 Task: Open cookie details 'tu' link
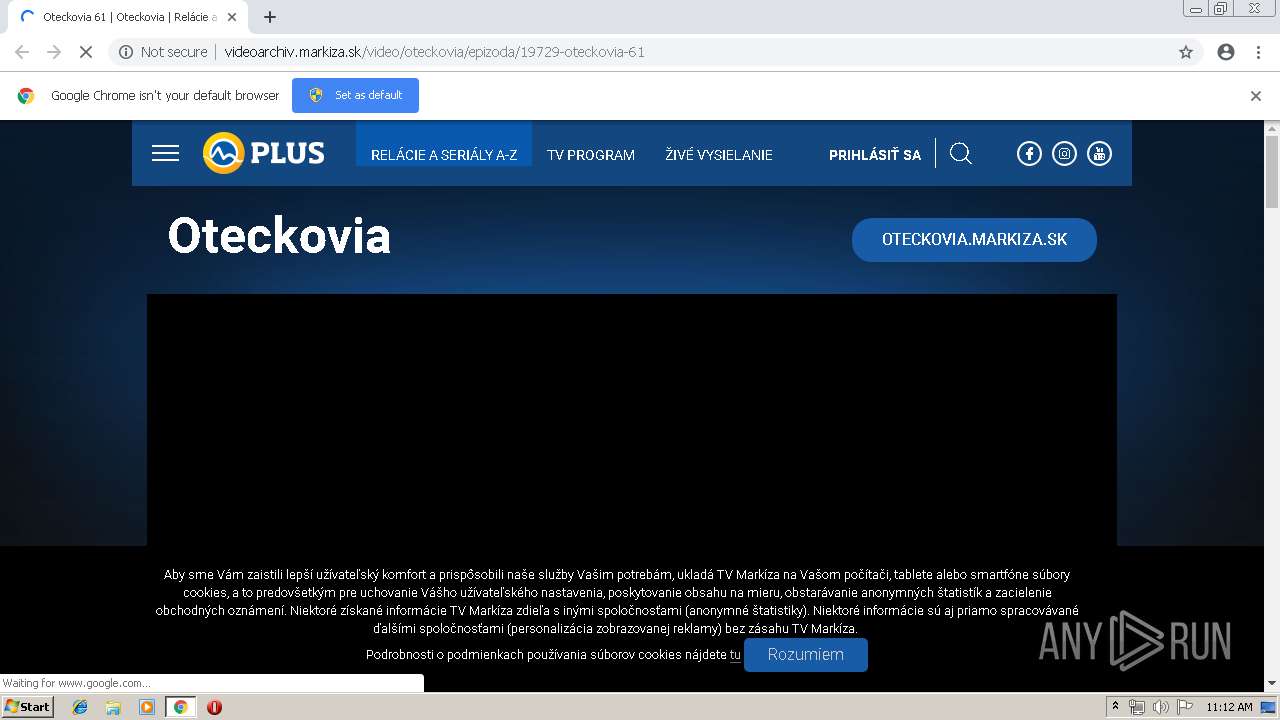735,655
